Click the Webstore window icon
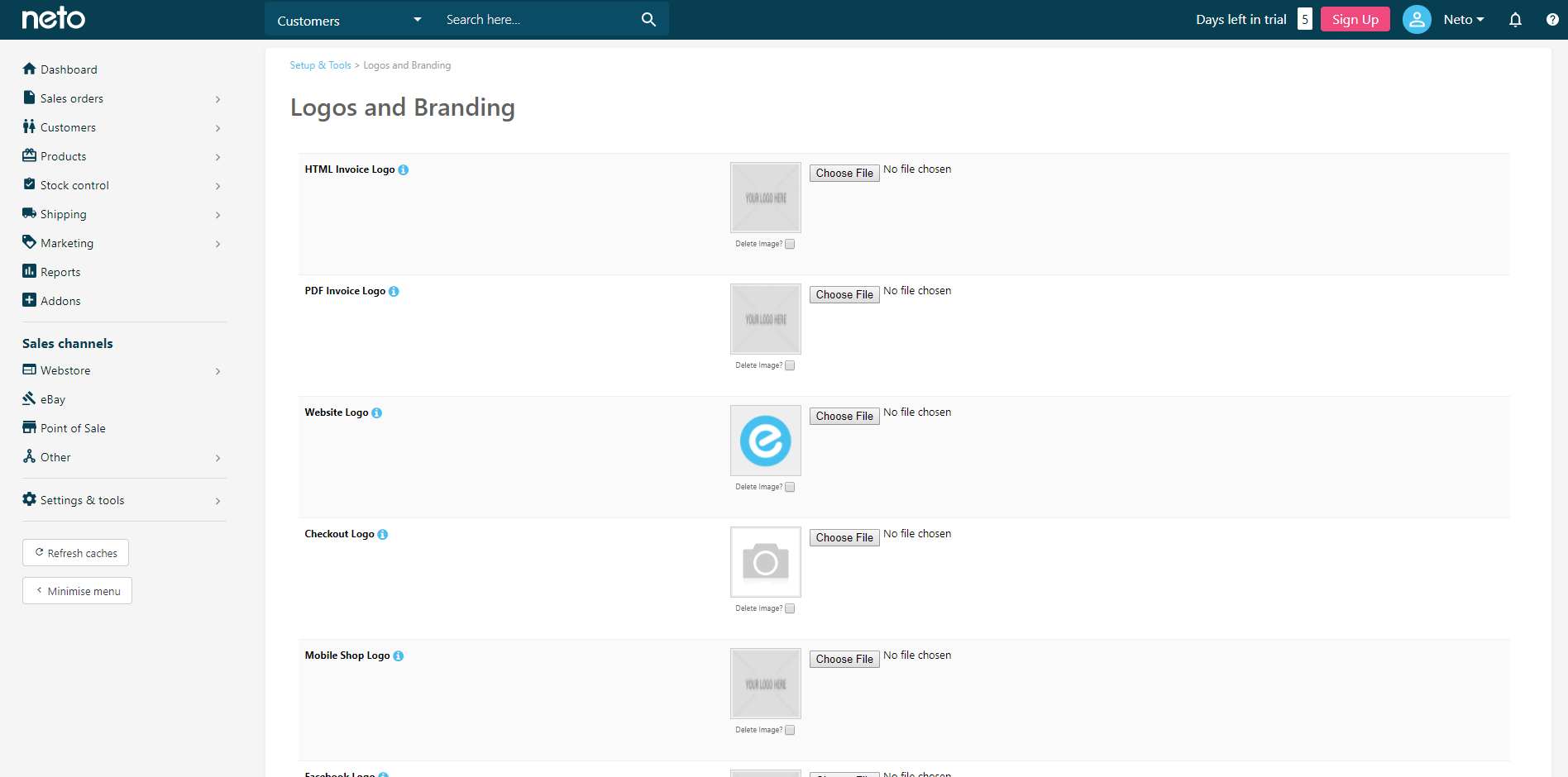This screenshot has width=1568, height=777. [x=29, y=369]
